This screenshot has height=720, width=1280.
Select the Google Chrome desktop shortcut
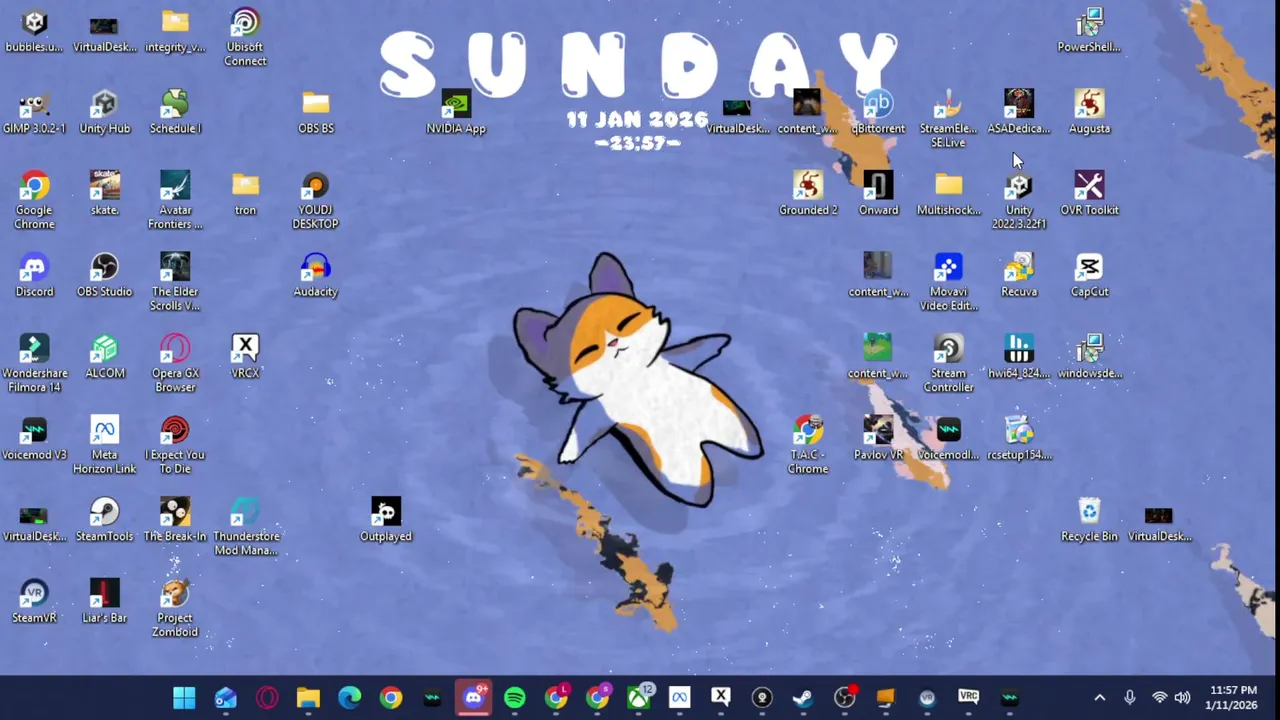[x=34, y=200]
